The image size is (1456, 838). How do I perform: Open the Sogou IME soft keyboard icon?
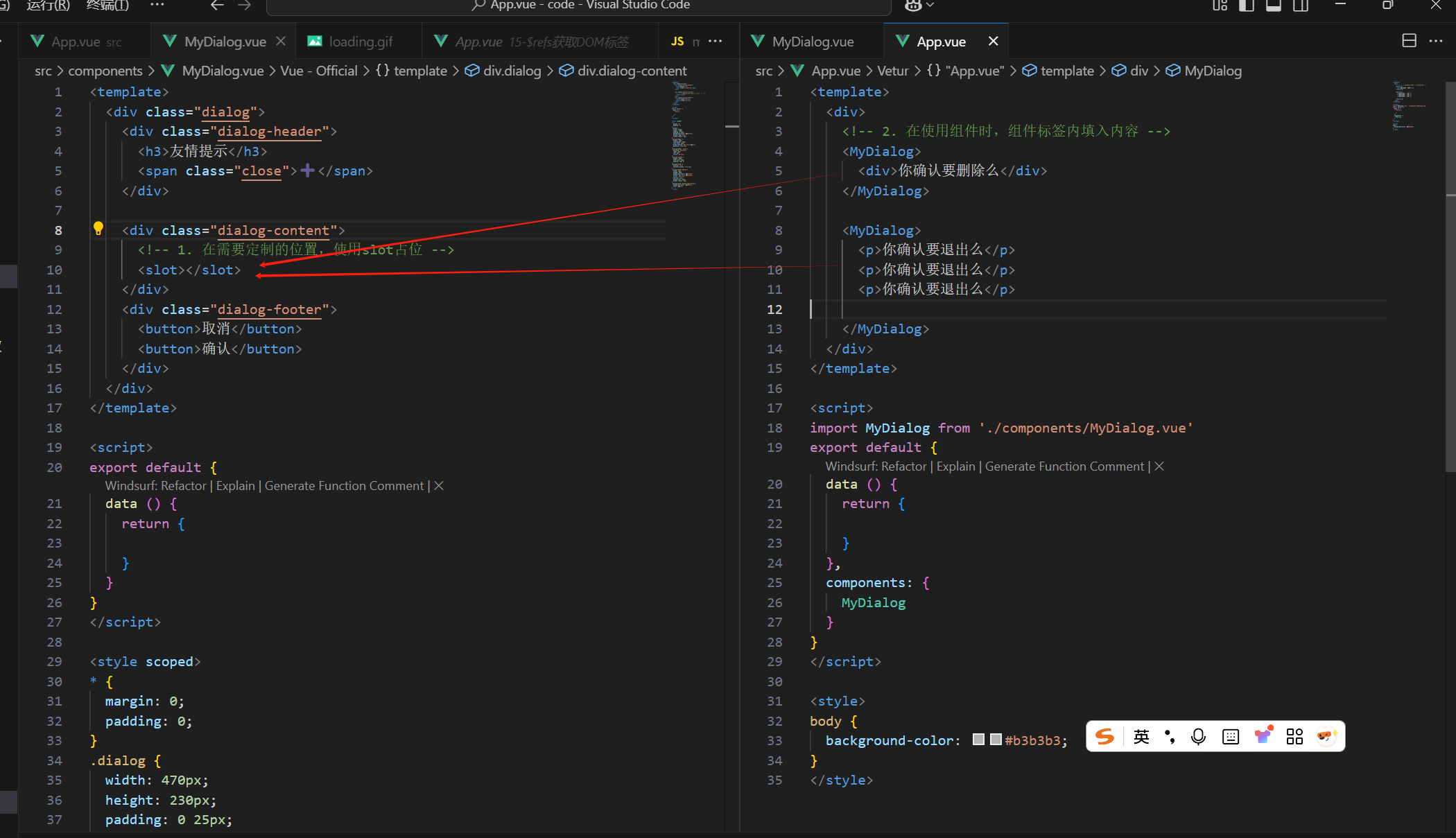tap(1231, 736)
